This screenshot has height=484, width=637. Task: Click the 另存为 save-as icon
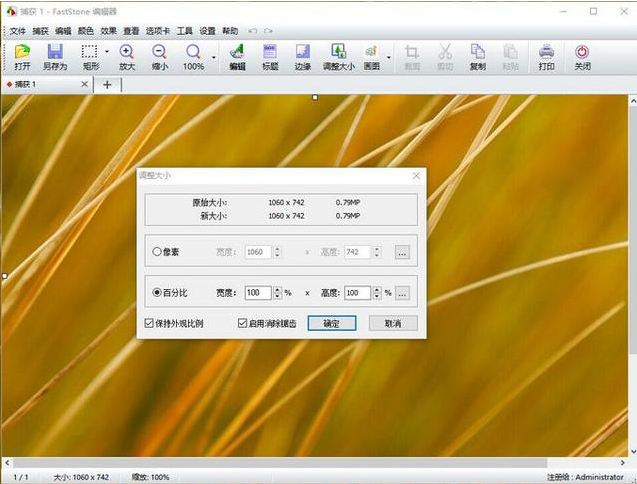point(55,57)
